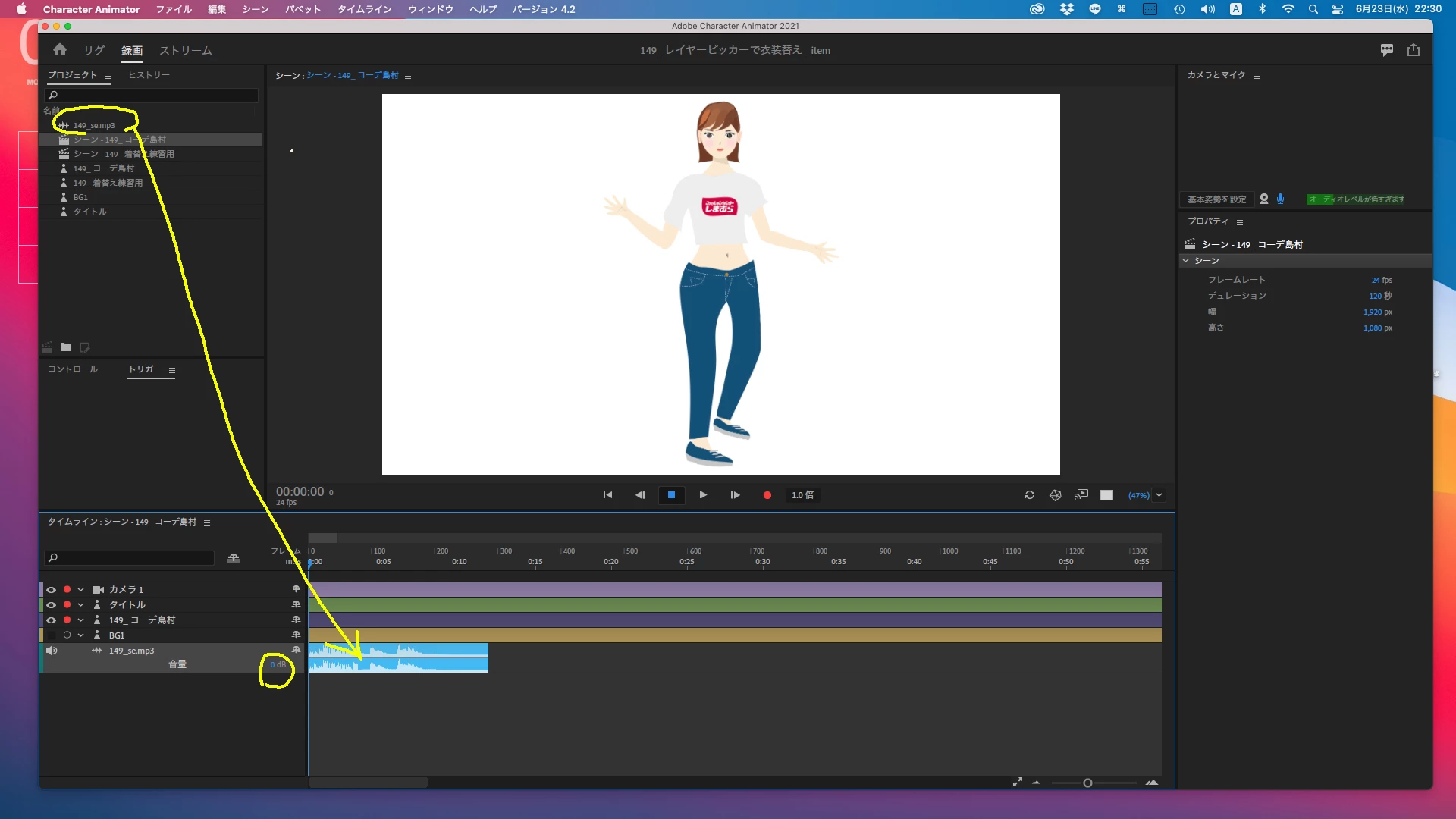
Task: Click the share export icon top right
Action: pos(1413,50)
